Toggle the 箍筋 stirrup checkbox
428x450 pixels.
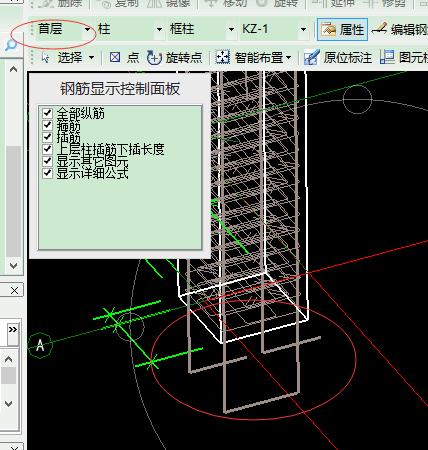coord(47,125)
